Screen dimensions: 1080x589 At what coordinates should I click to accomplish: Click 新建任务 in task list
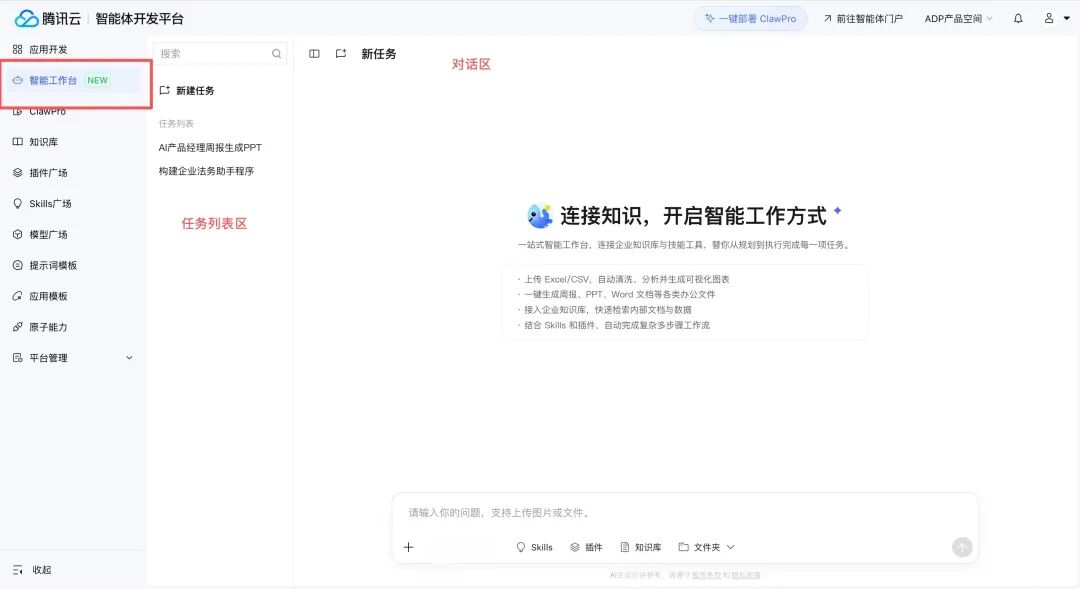[x=187, y=90]
